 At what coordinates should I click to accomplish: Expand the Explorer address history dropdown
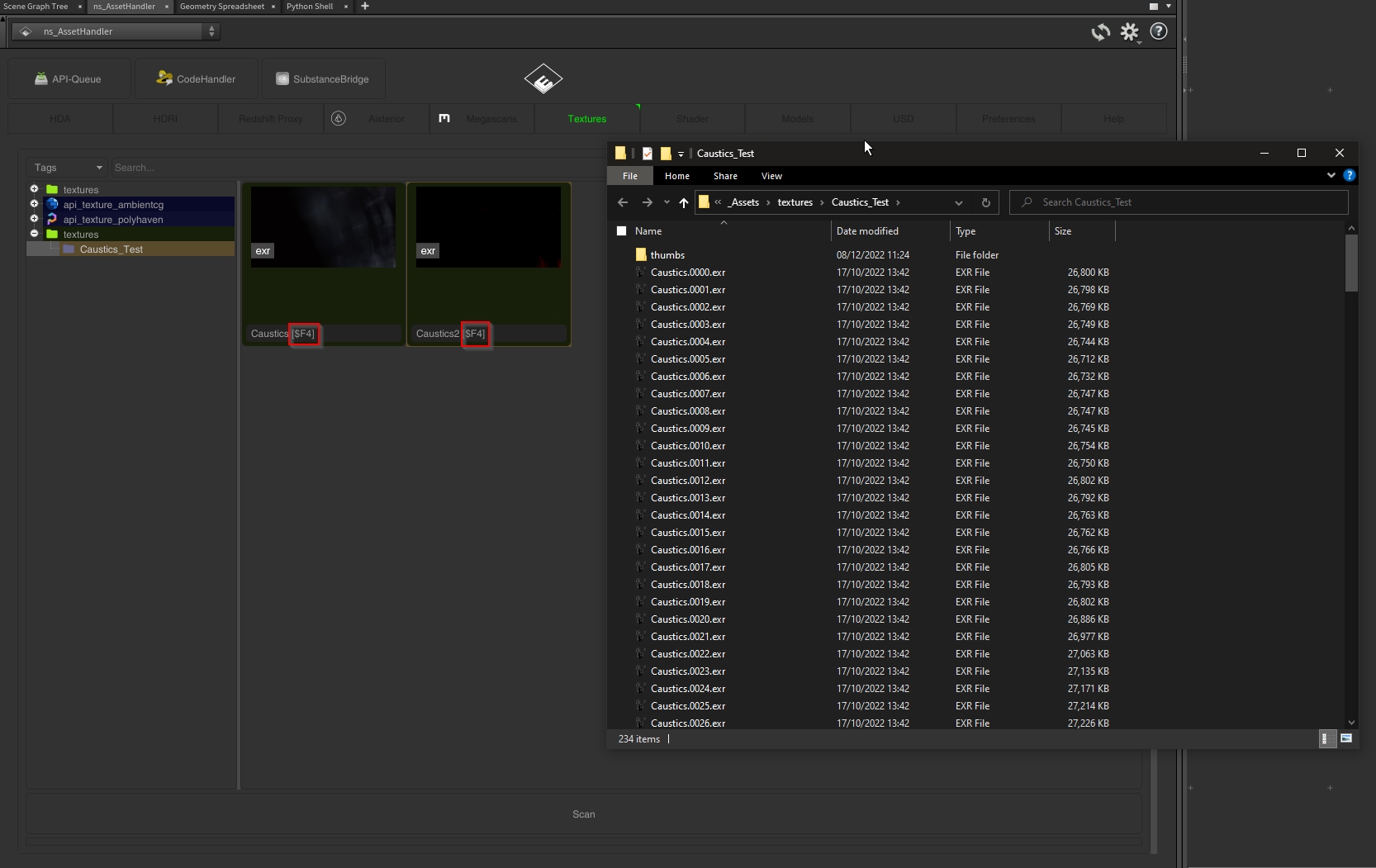[958, 202]
